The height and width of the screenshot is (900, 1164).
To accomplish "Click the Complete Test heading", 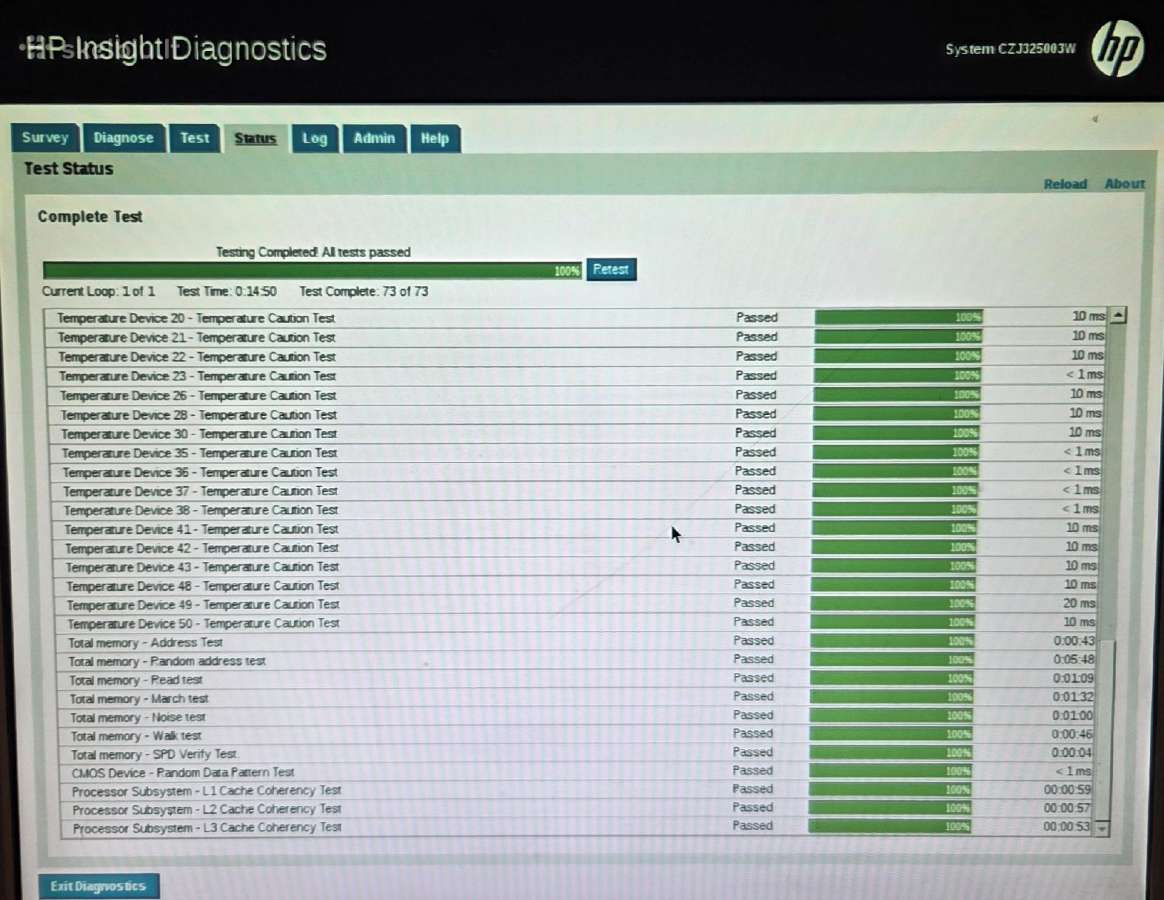I will [90, 217].
